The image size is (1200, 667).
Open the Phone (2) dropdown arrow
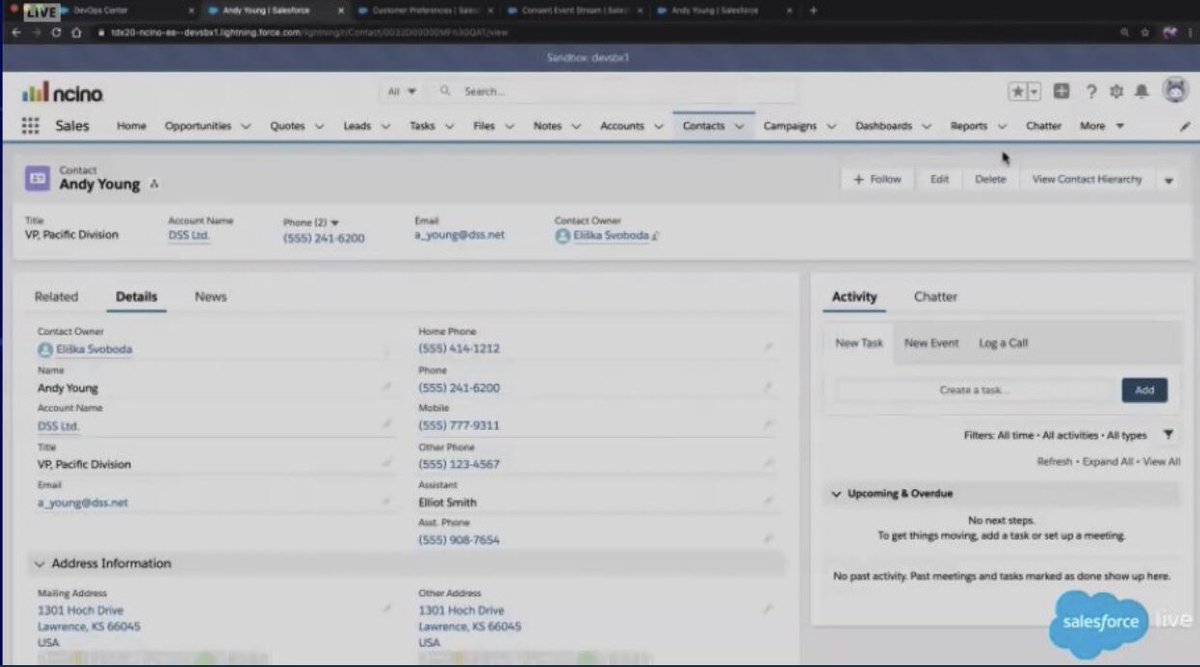[335, 222]
